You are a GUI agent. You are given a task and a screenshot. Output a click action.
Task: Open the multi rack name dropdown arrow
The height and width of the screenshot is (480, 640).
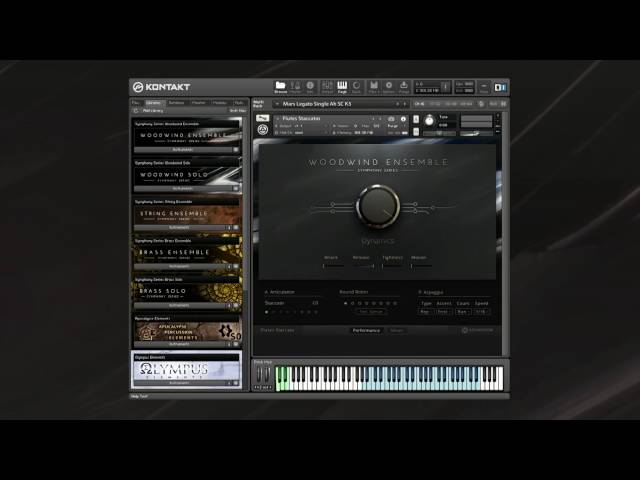[278, 104]
